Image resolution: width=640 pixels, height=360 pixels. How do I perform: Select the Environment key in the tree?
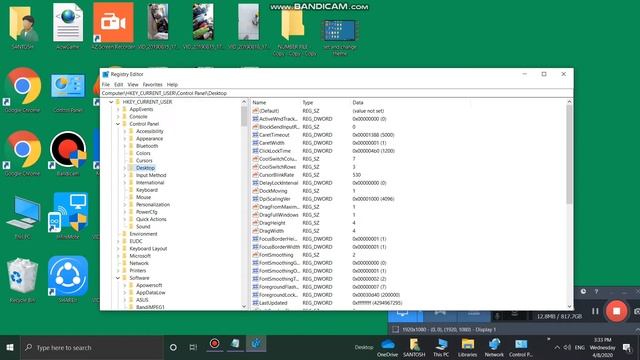pyautogui.click(x=143, y=234)
